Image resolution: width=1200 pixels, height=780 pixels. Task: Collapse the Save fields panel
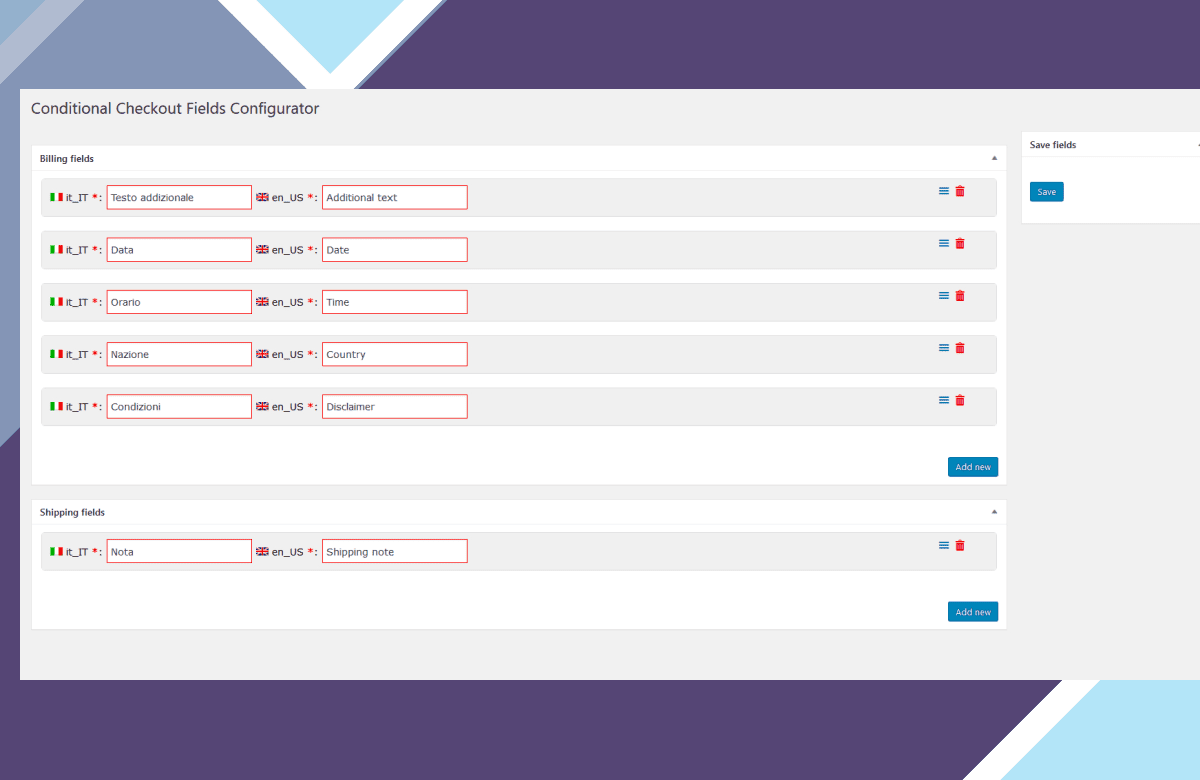coord(1197,145)
